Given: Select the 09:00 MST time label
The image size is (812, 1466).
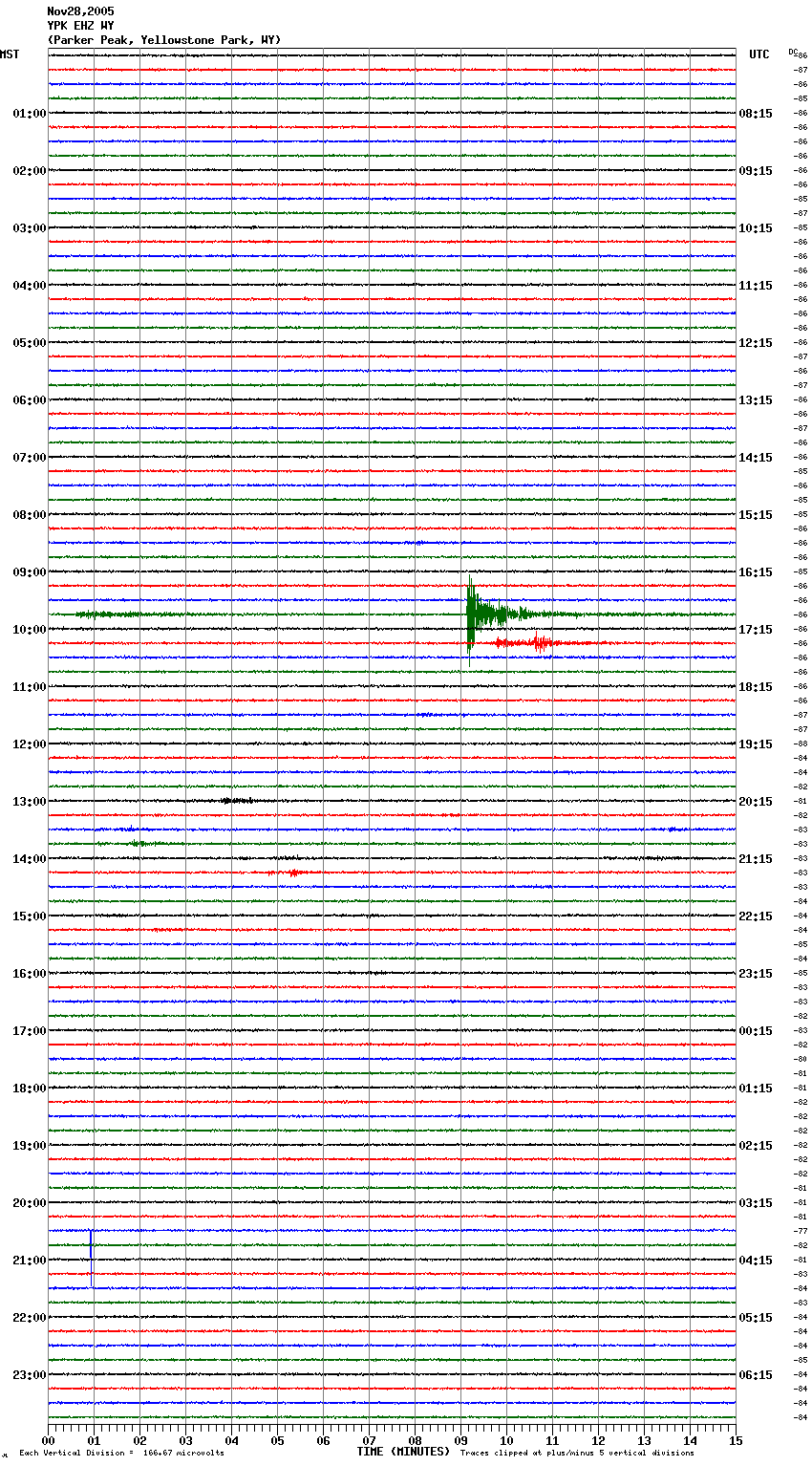Looking at the screenshot, I should (30, 572).
